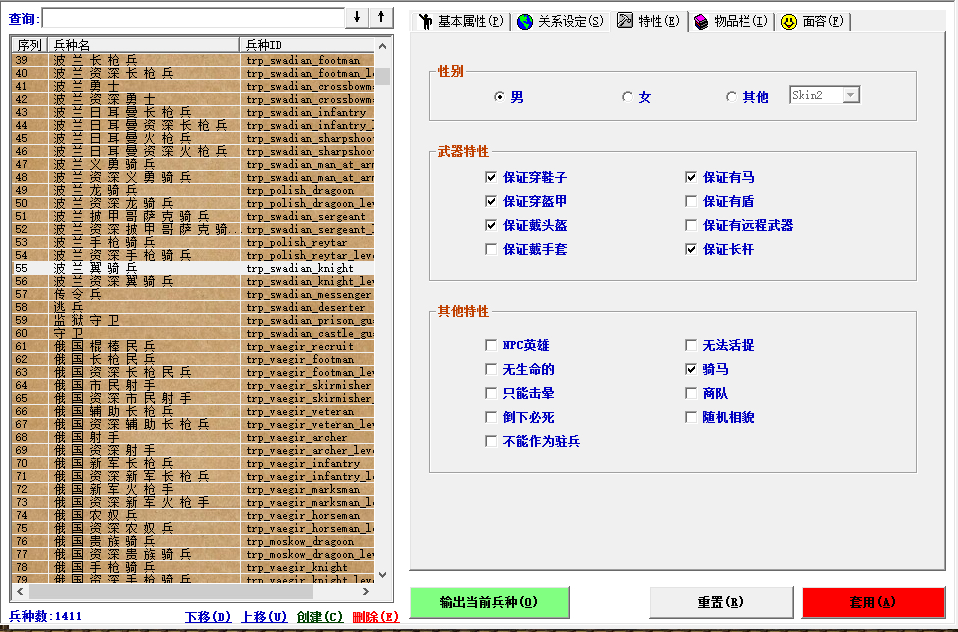958x632 pixels.
Task: Click in the 查询 search input field
Action: (x=192, y=18)
